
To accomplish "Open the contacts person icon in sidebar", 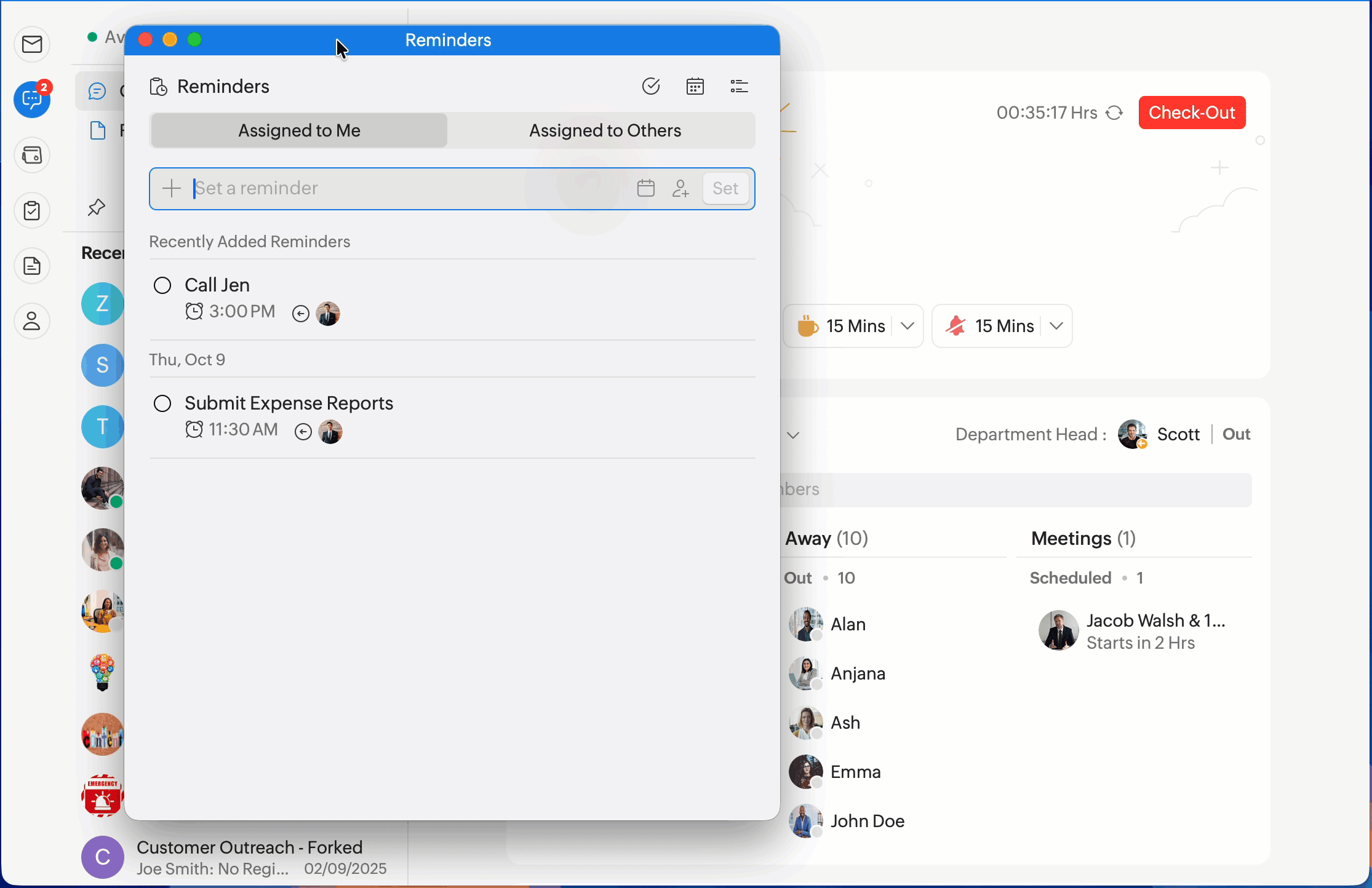I will 32,321.
